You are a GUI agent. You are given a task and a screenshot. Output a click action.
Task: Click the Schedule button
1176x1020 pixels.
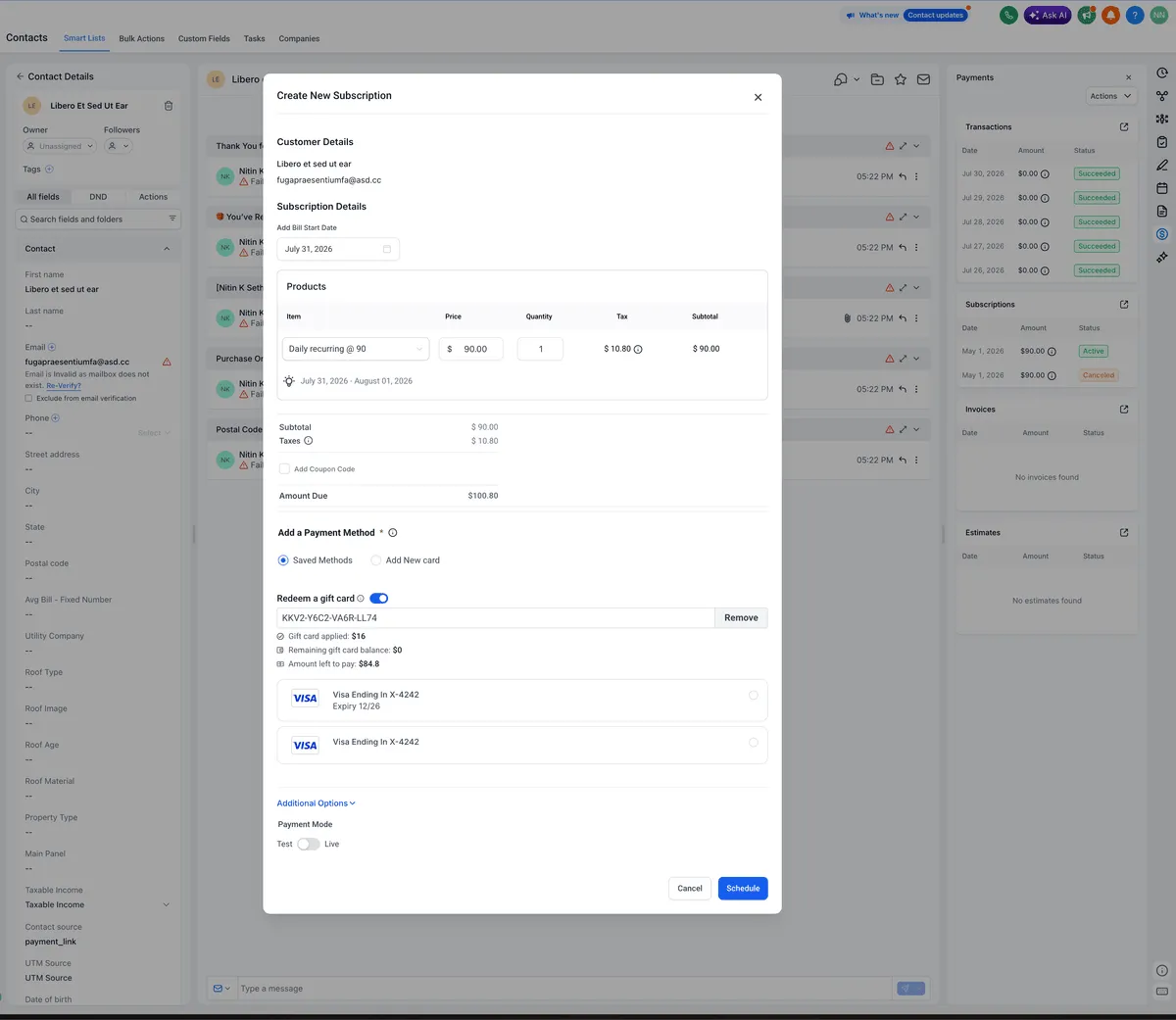click(743, 889)
